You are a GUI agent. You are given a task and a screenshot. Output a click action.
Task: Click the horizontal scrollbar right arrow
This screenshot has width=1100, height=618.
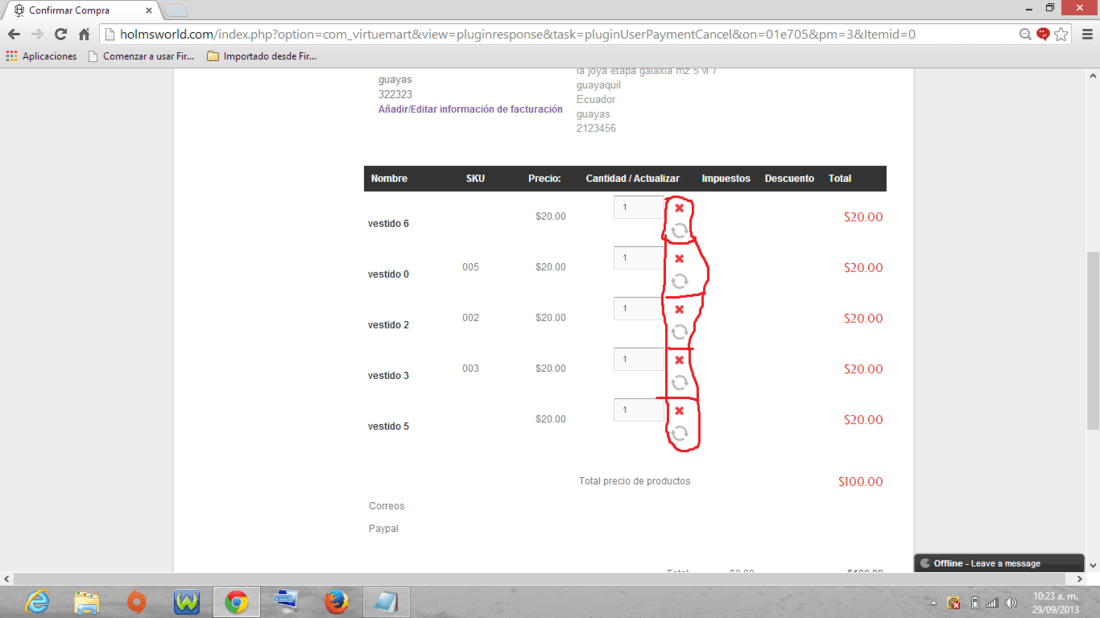coord(1080,579)
